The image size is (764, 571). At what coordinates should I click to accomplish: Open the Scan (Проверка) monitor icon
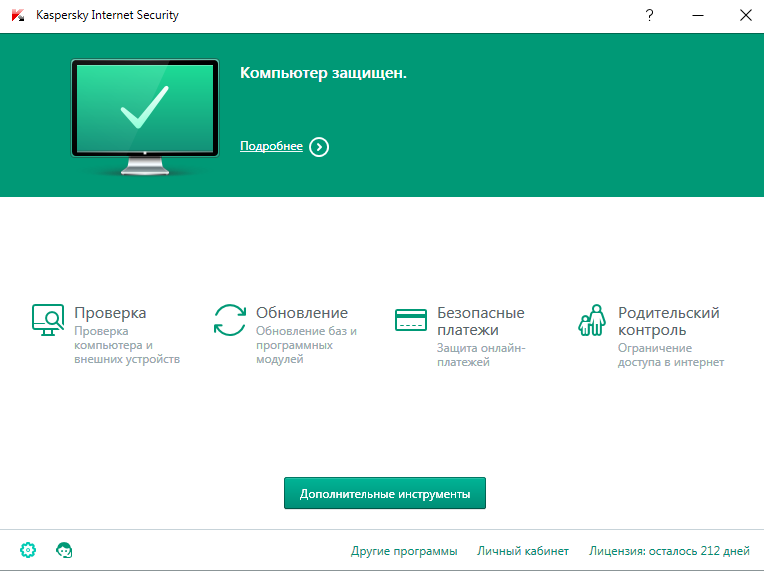[48, 320]
